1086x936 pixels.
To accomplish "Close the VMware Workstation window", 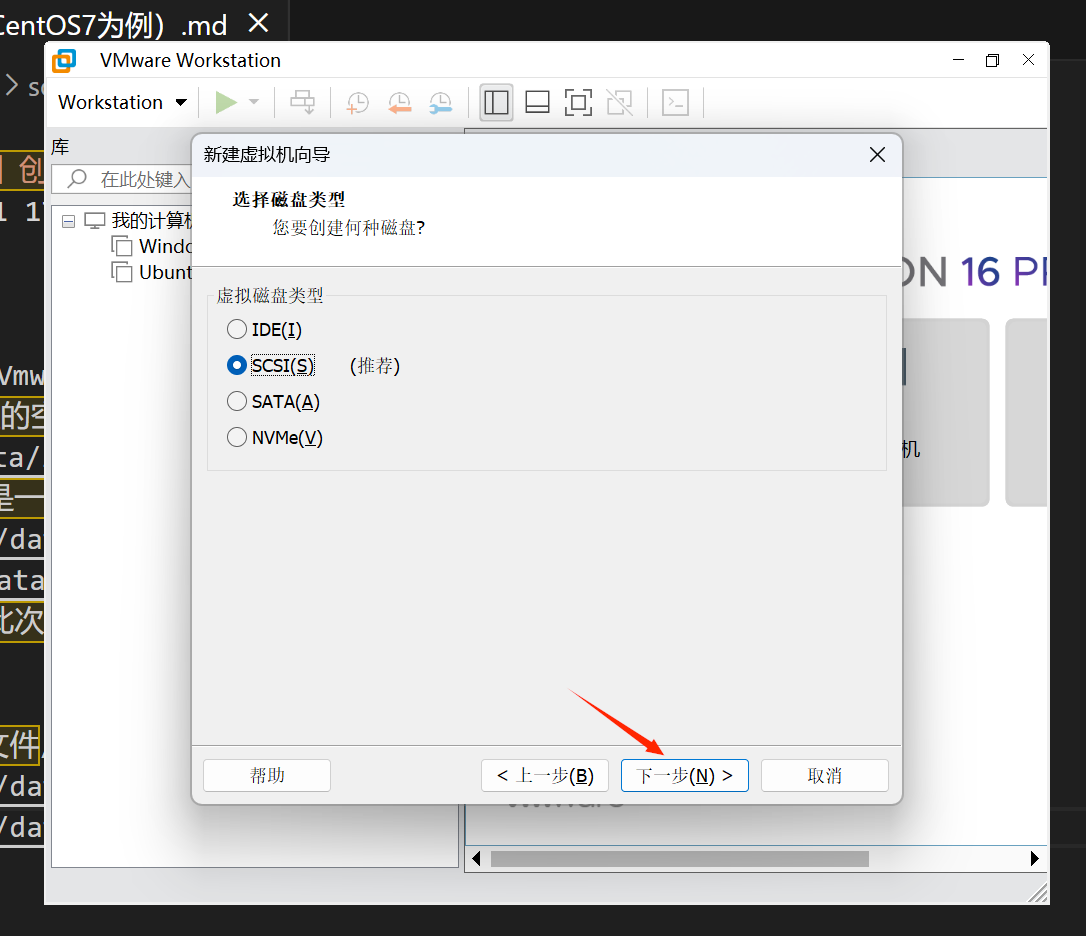I will tap(1029, 60).
